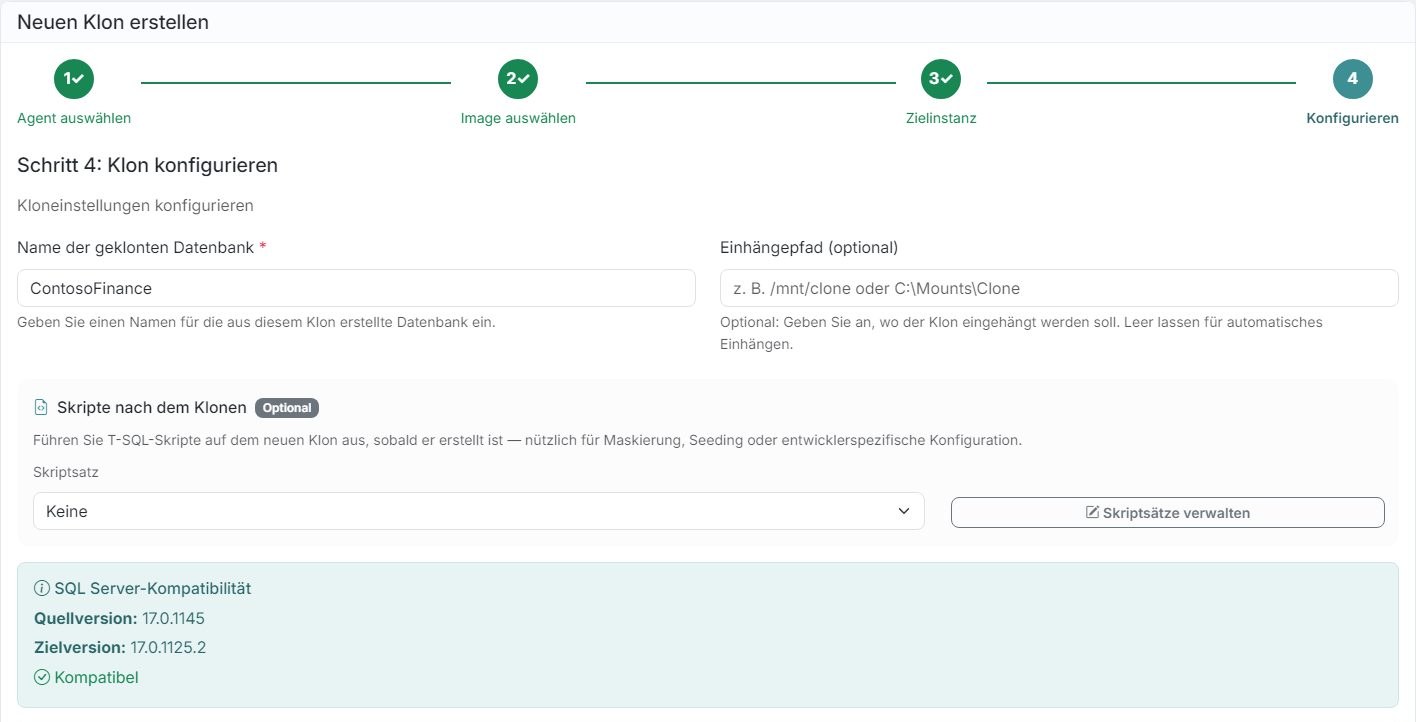The width and height of the screenshot is (1416, 722).
Task: Click the Skriptsatz field label
Action: click(x=66, y=472)
